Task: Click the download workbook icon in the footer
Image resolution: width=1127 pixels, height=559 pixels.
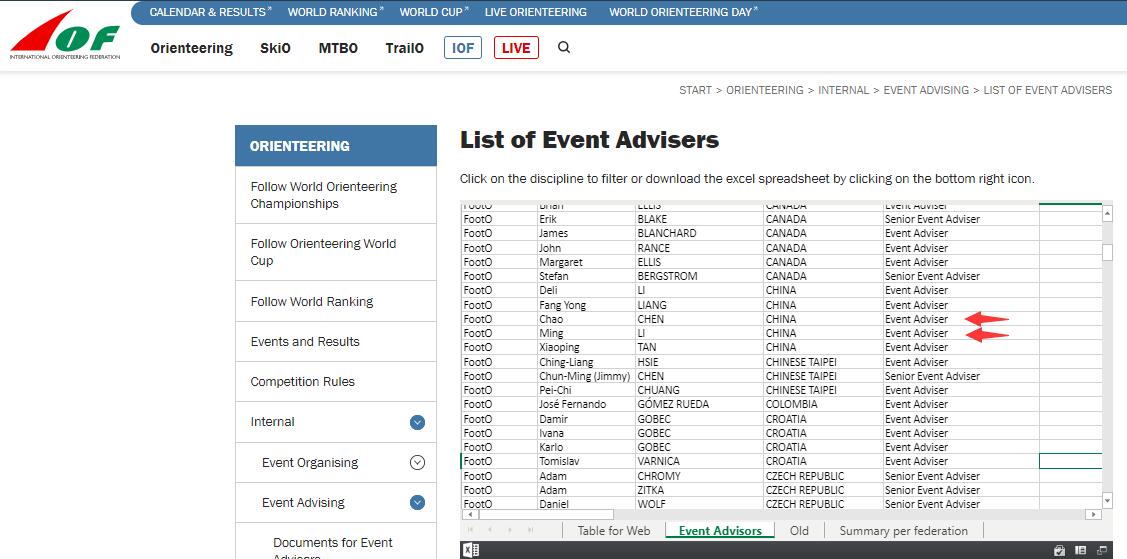Action: tap(1058, 550)
